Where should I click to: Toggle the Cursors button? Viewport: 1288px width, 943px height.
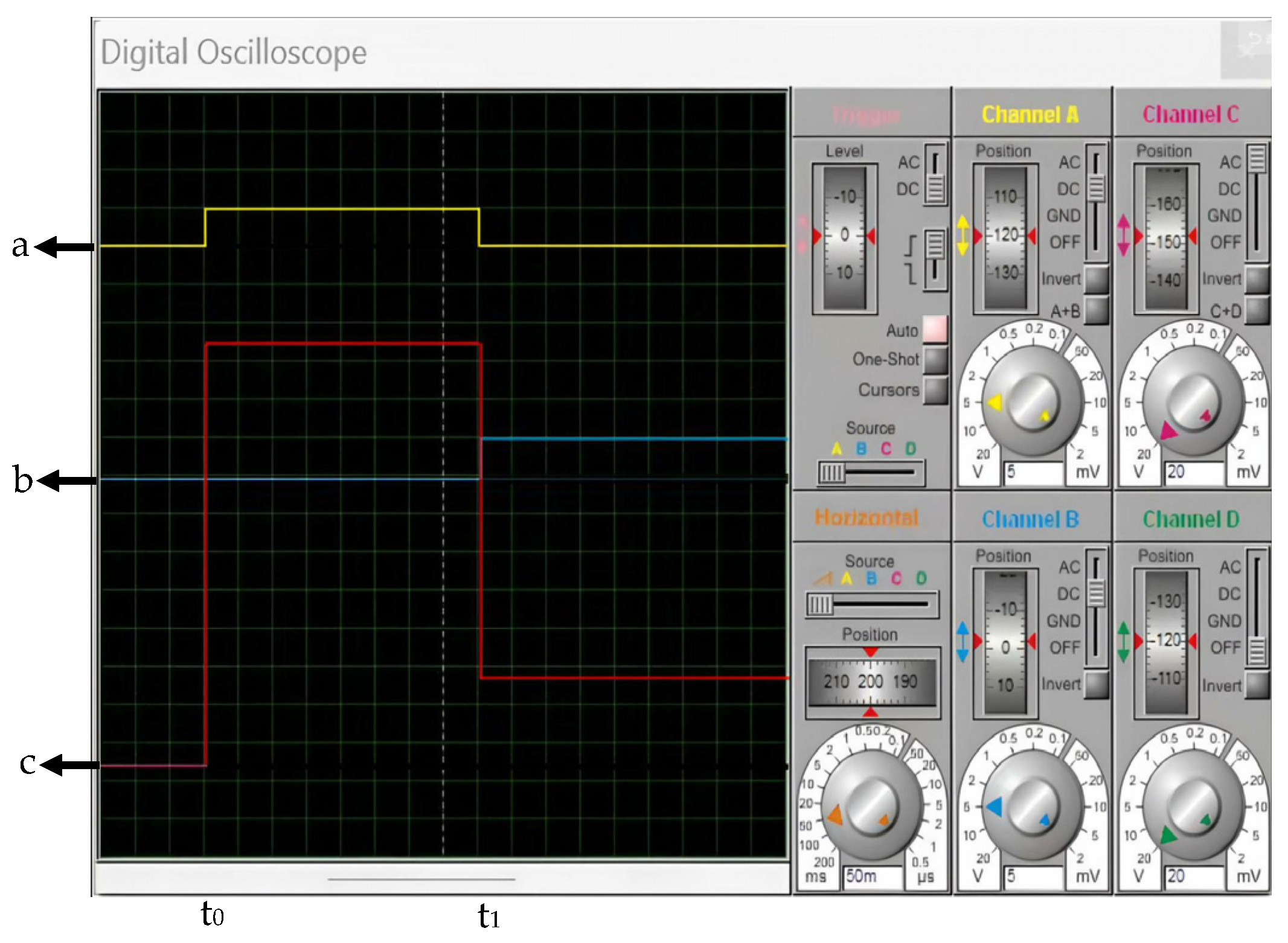click(935, 390)
